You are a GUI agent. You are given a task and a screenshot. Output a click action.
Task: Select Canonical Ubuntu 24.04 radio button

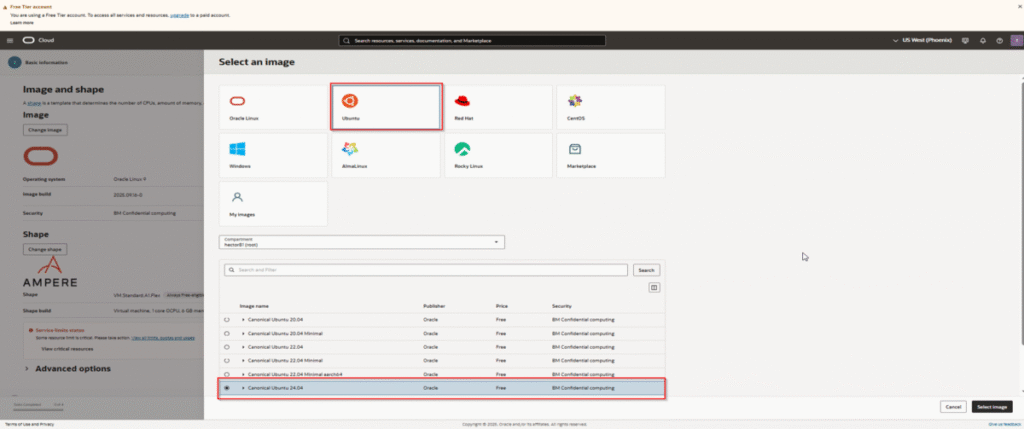227,387
